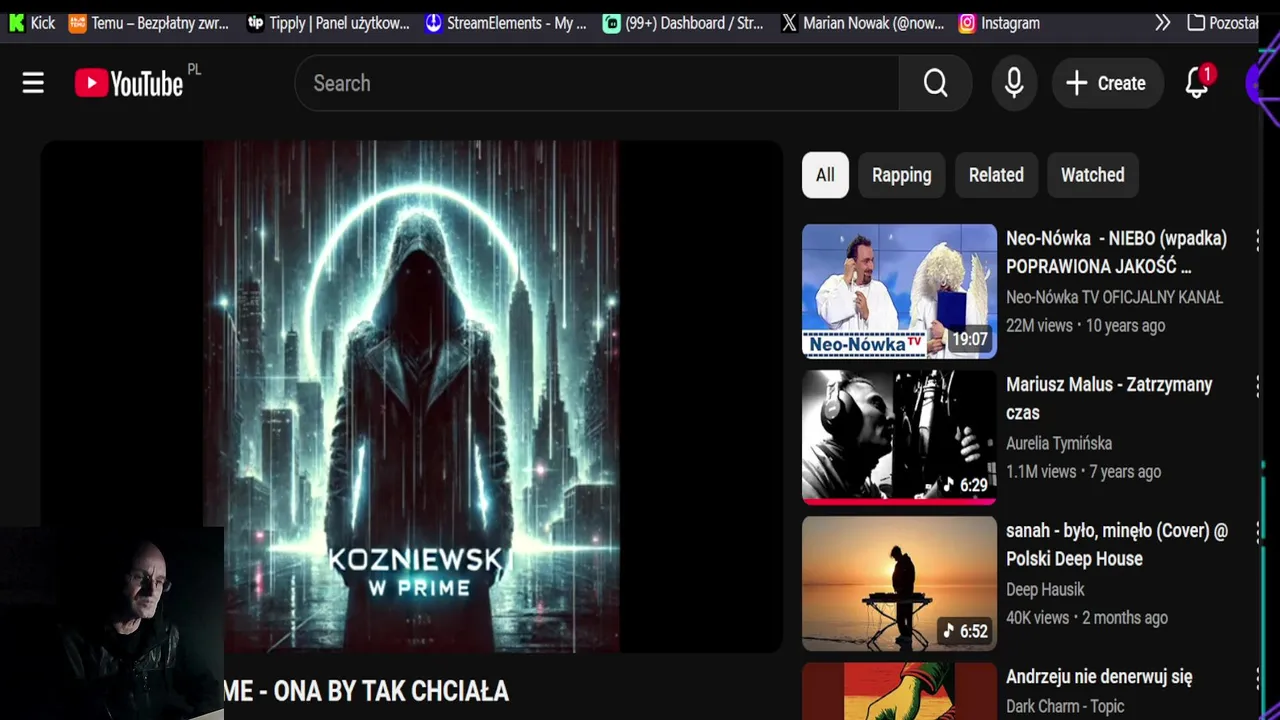Viewport: 1280px width, 720px height.
Task: Open the Instagram bookmark
Action: [999, 23]
